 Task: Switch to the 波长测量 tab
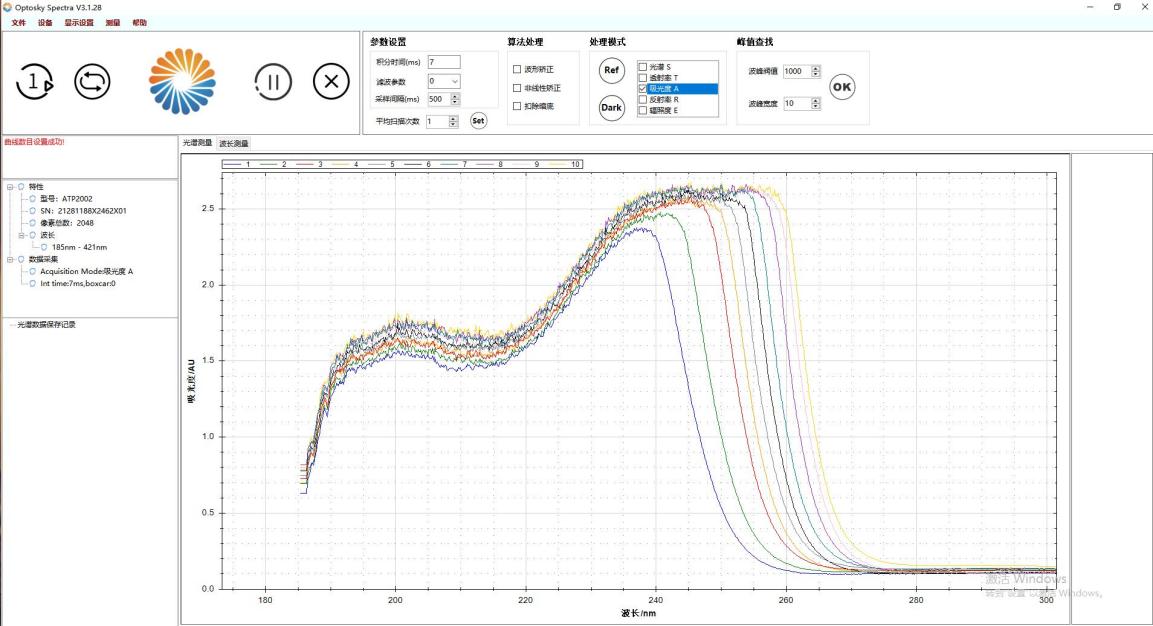[x=234, y=144]
